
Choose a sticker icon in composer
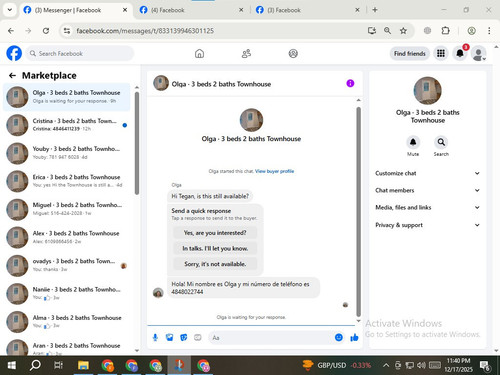pos(184,338)
